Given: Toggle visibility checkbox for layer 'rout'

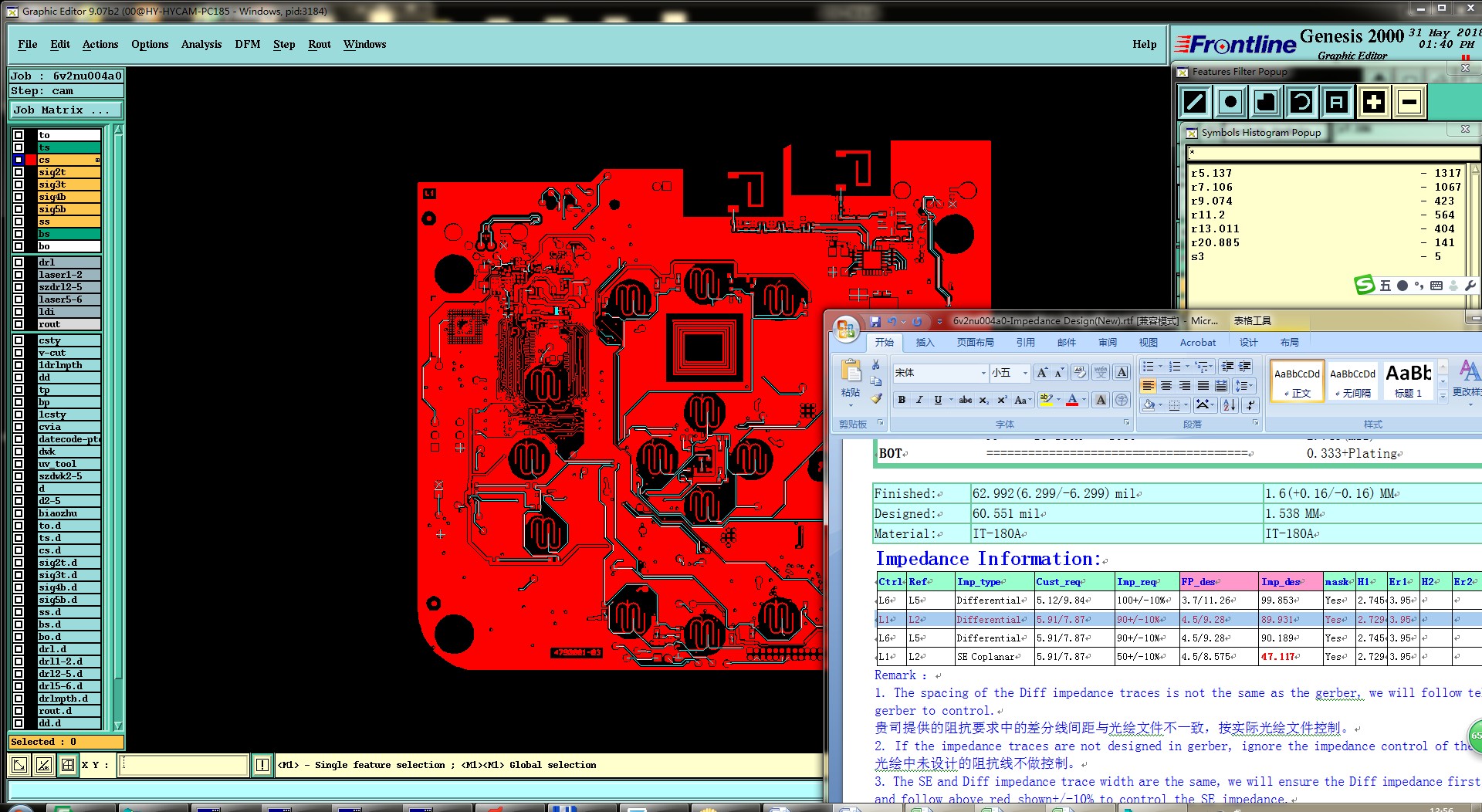Looking at the screenshot, I should click(19, 324).
